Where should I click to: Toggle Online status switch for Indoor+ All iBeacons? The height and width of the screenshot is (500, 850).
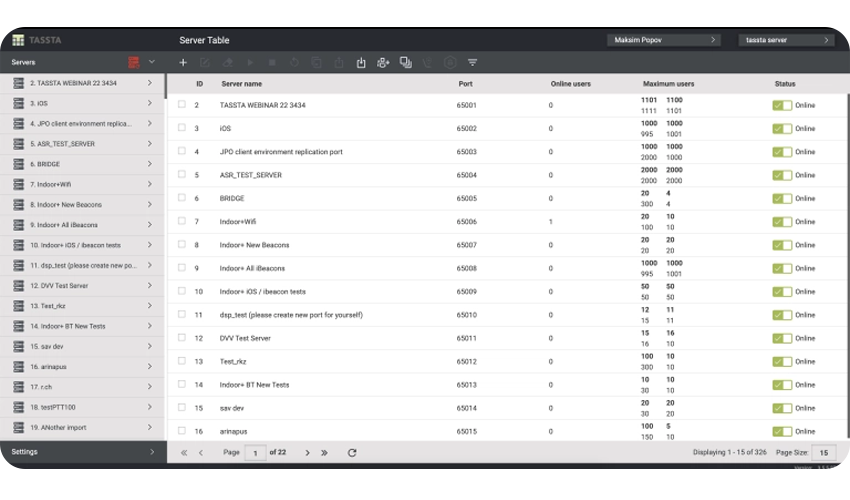point(782,268)
